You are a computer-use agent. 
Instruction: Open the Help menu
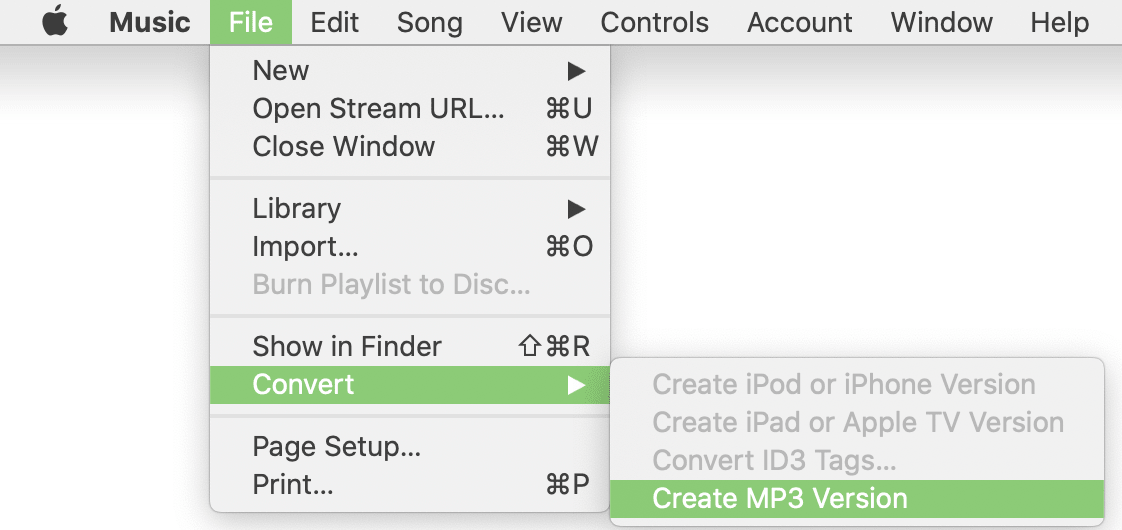point(1059,22)
